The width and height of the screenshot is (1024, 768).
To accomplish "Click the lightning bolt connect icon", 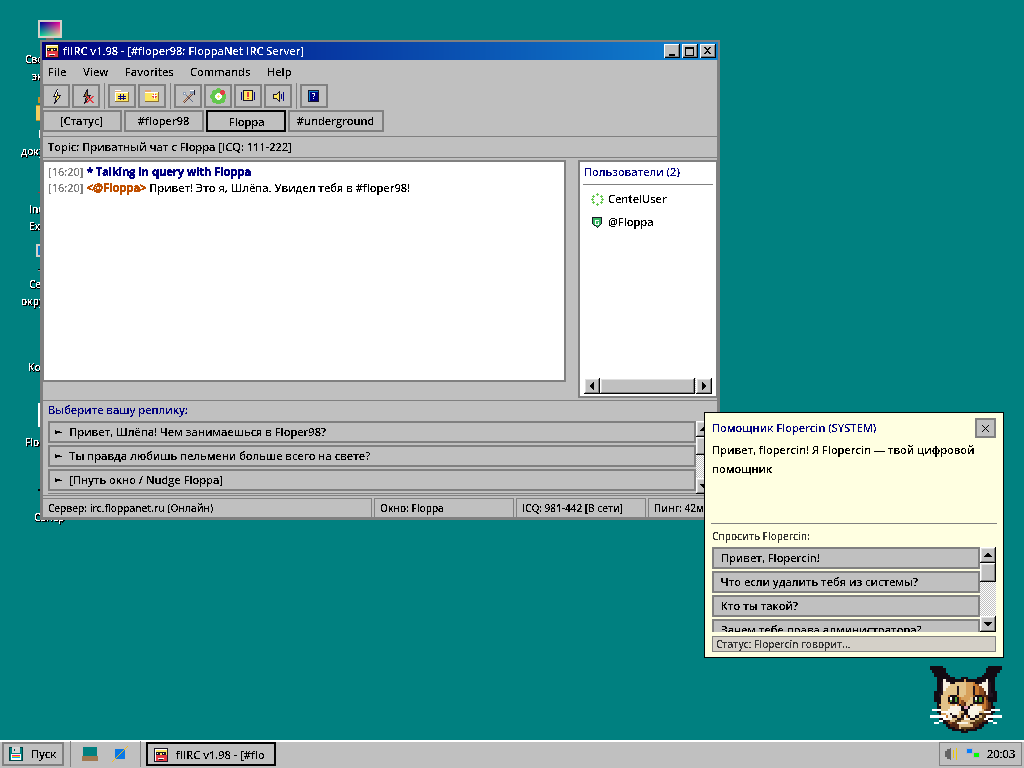I will [x=57, y=97].
